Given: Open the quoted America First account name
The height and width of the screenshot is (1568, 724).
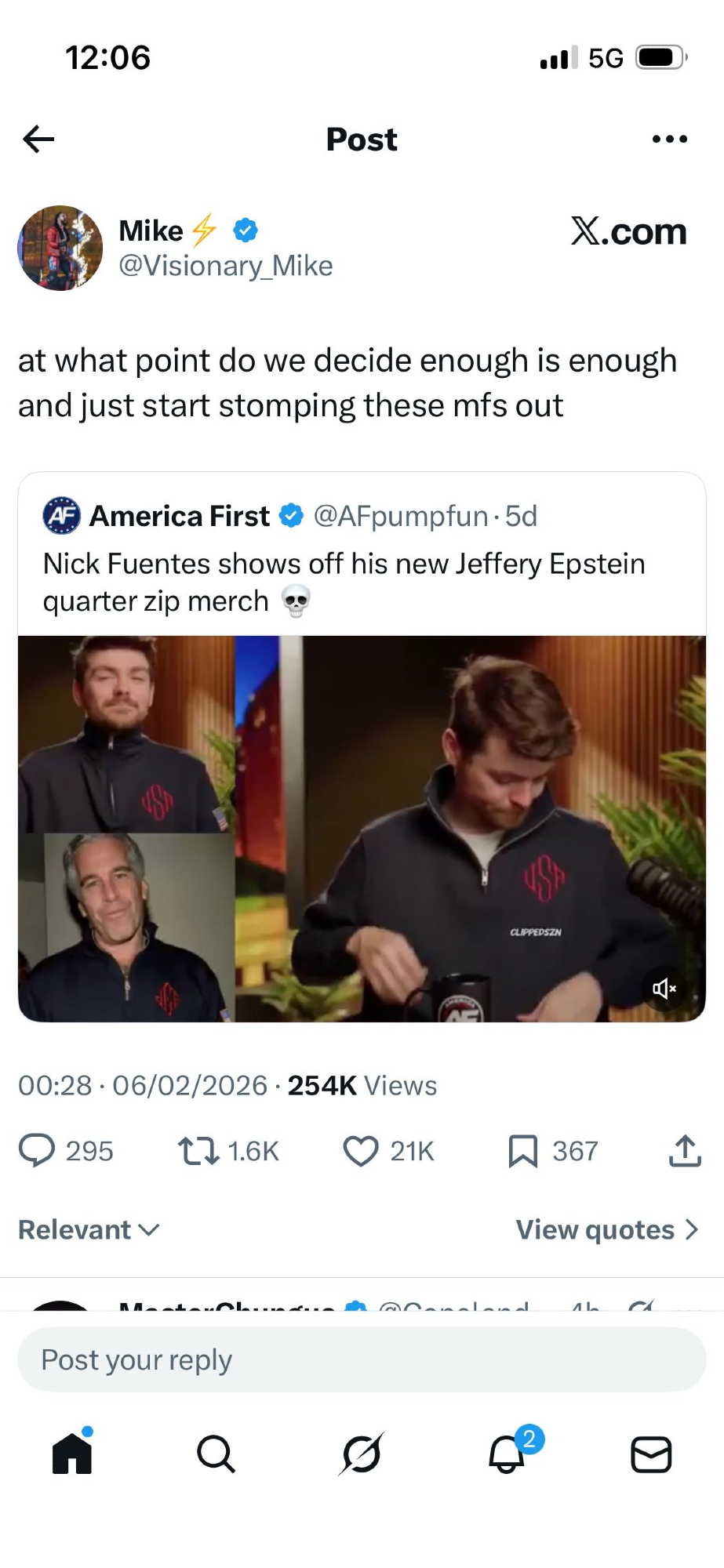Looking at the screenshot, I should coord(180,516).
